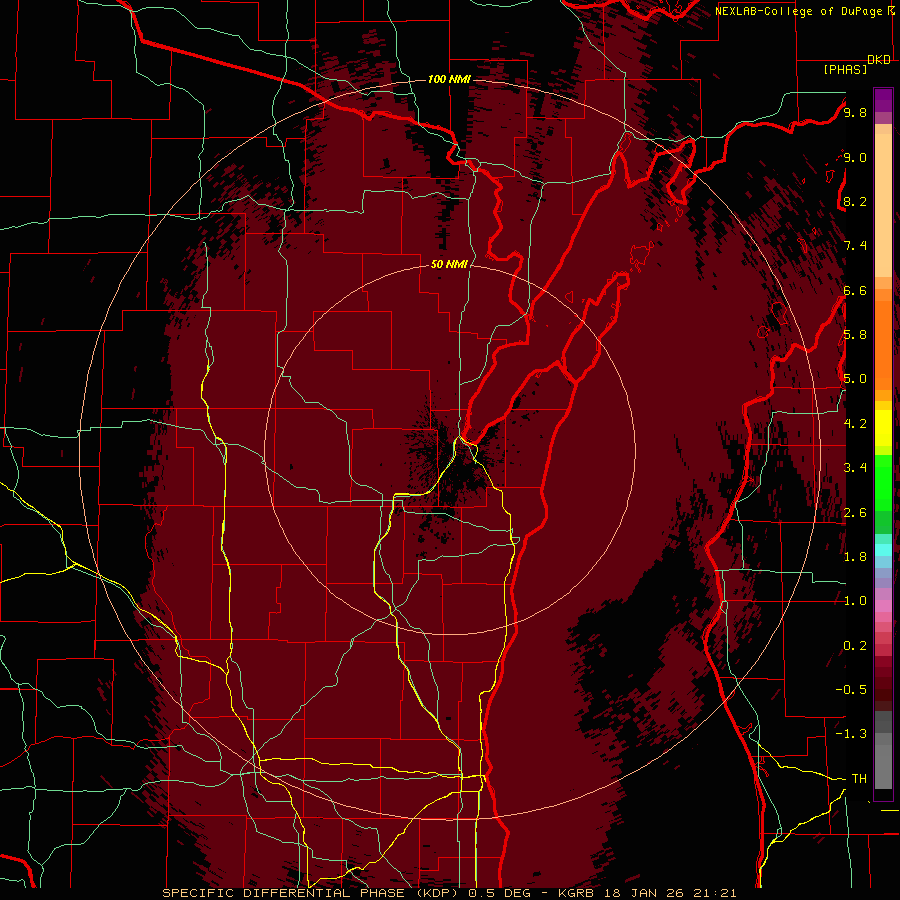Image resolution: width=900 pixels, height=900 pixels.
Task: Click the -1.3 legend value
Action: click(851, 734)
